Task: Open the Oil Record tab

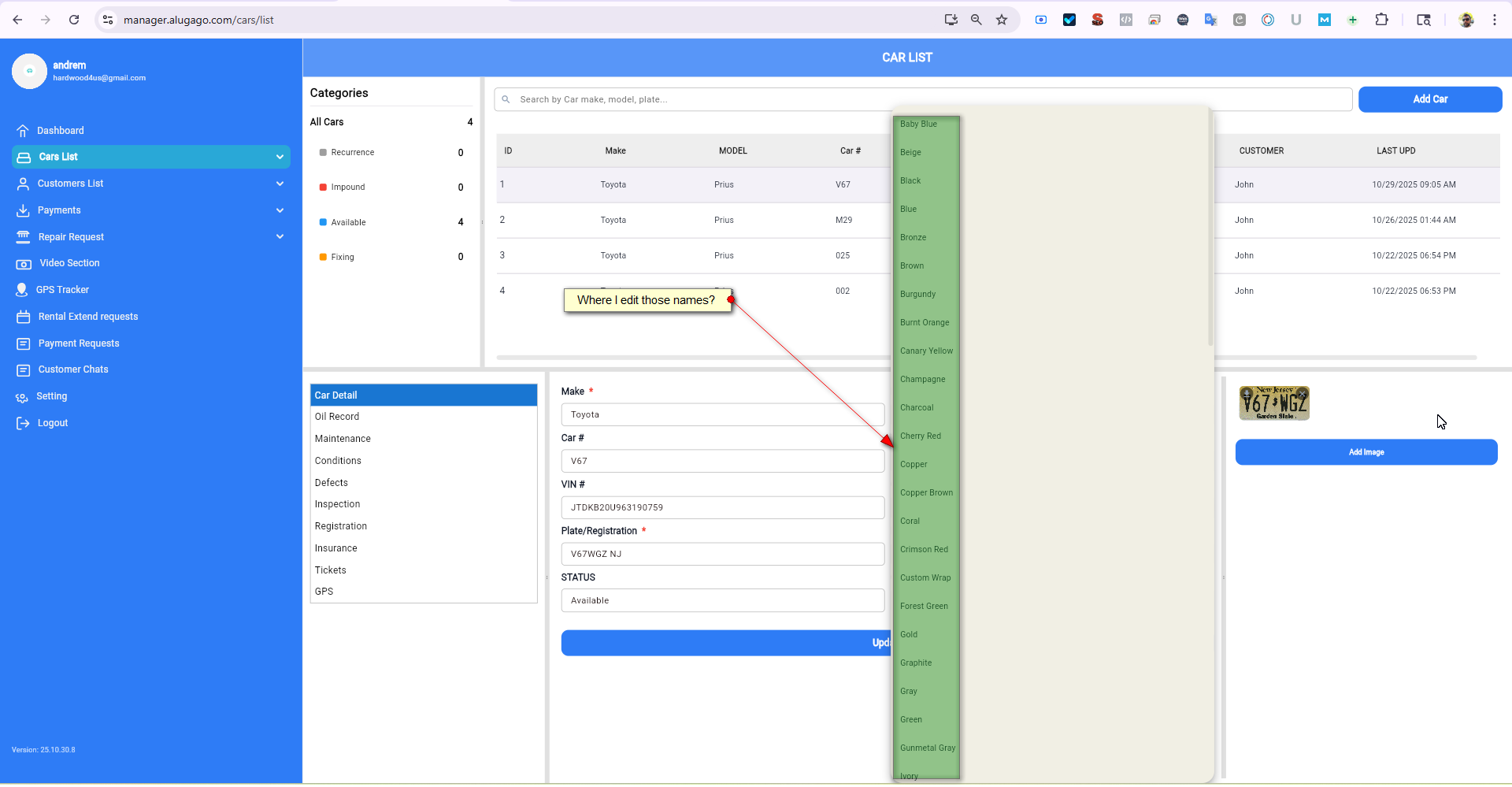Action: tap(337, 417)
